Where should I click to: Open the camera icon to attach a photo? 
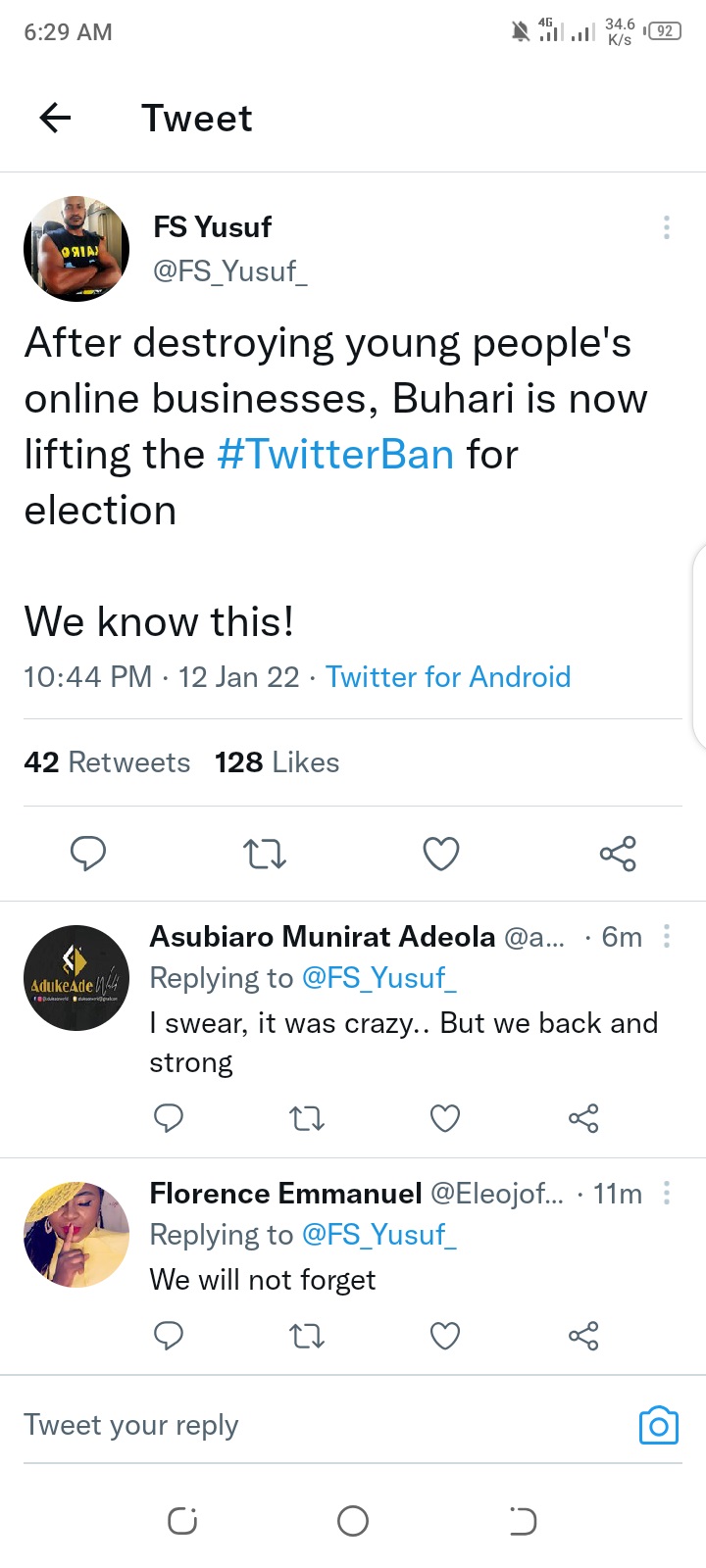point(658,1426)
